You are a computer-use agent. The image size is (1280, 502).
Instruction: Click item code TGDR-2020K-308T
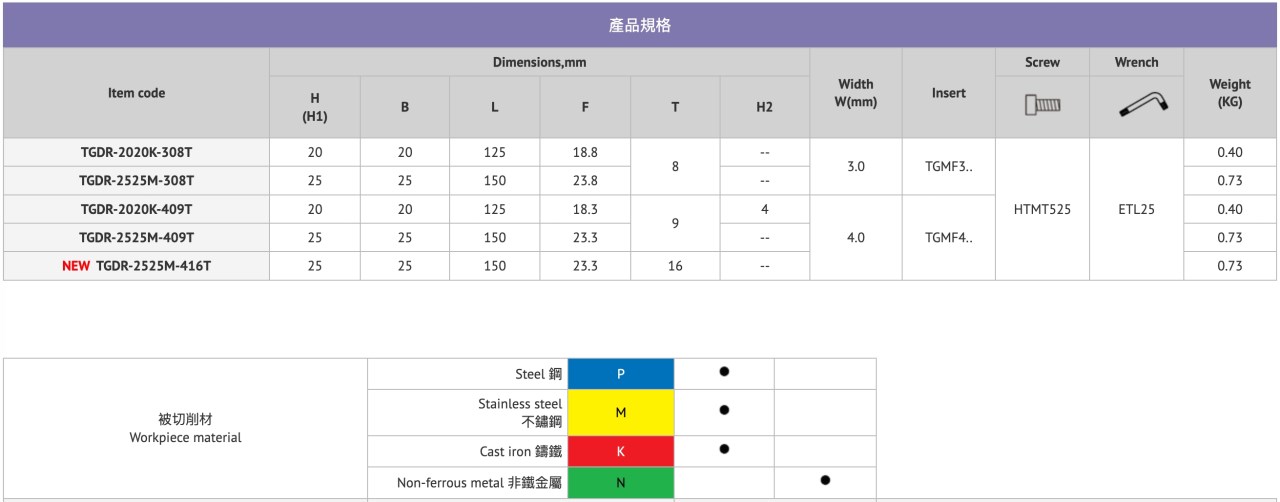coord(136,153)
